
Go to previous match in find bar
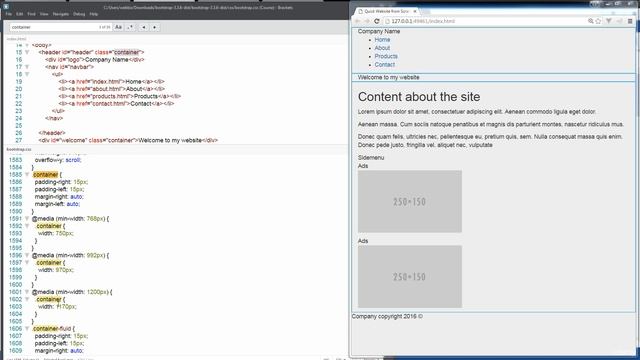point(144,27)
